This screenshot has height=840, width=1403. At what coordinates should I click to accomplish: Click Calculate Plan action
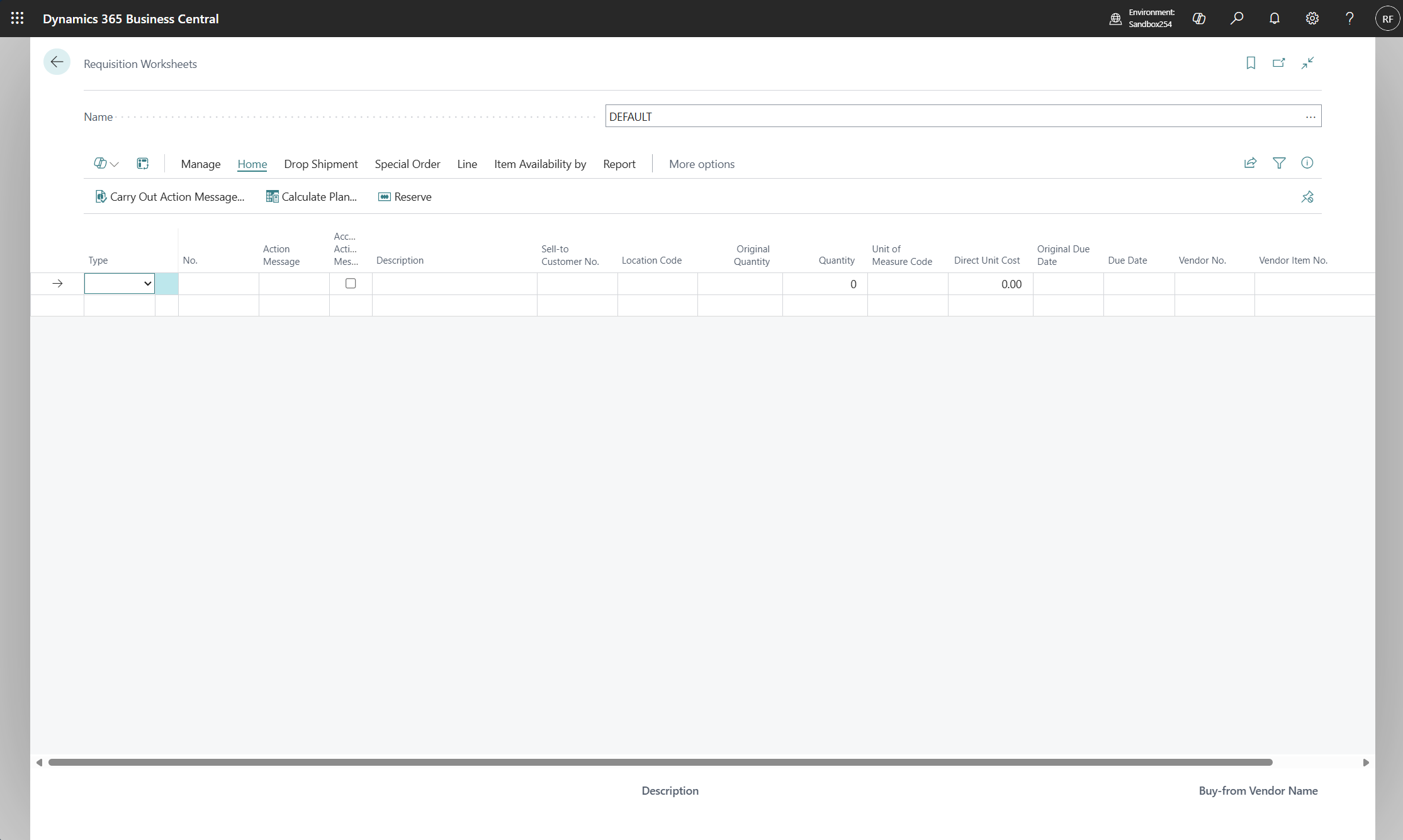pyautogui.click(x=312, y=197)
